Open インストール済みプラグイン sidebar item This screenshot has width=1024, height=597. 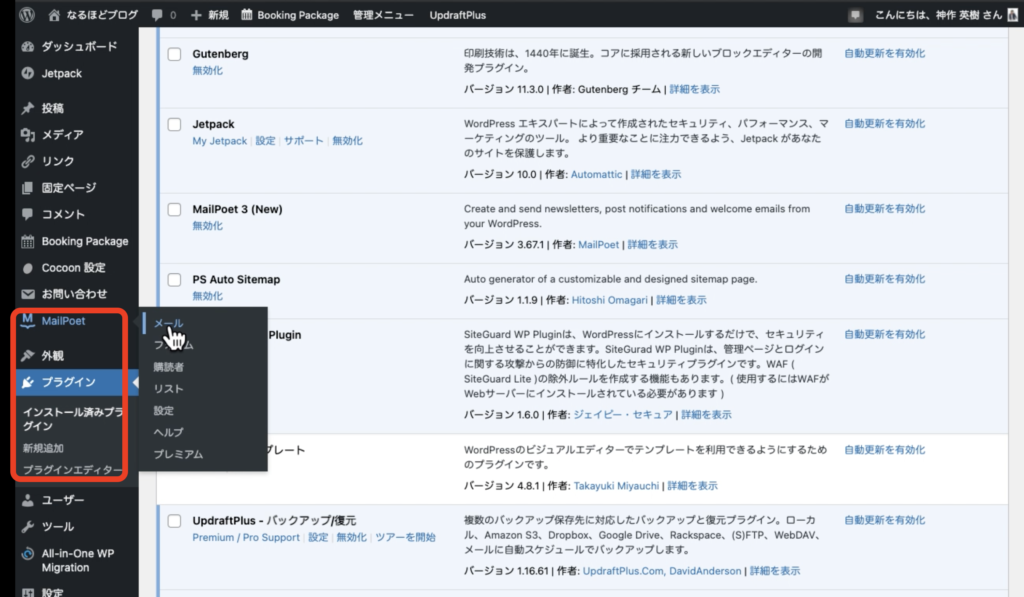pos(72,419)
